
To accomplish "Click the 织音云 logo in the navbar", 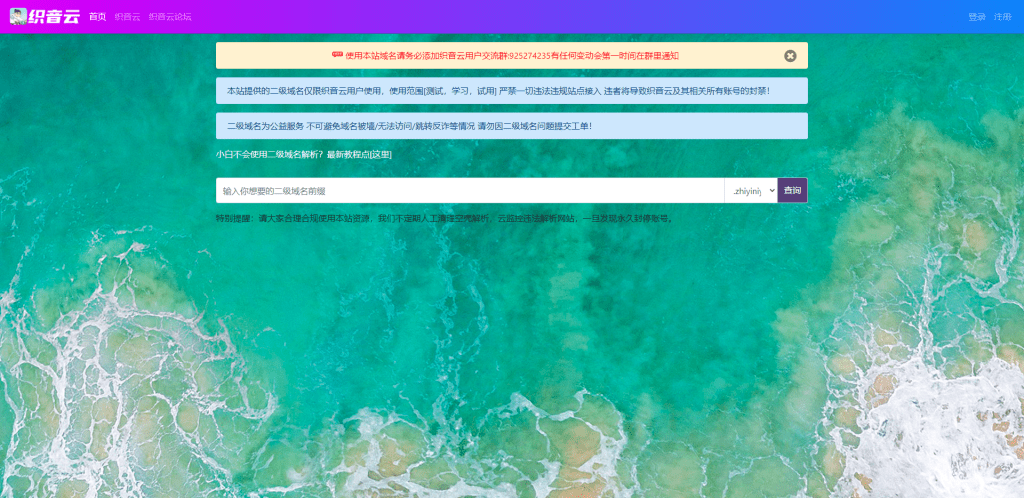I will (55, 16).
